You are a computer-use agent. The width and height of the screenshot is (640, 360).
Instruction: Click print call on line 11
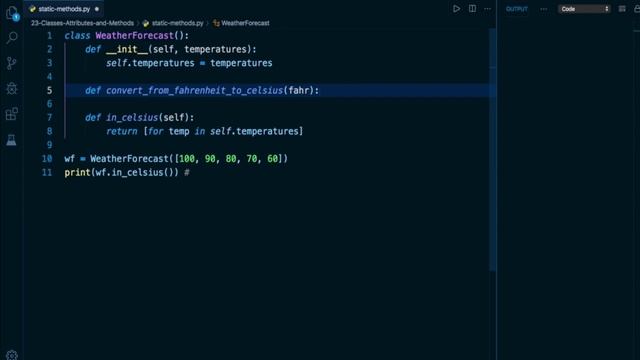point(77,172)
